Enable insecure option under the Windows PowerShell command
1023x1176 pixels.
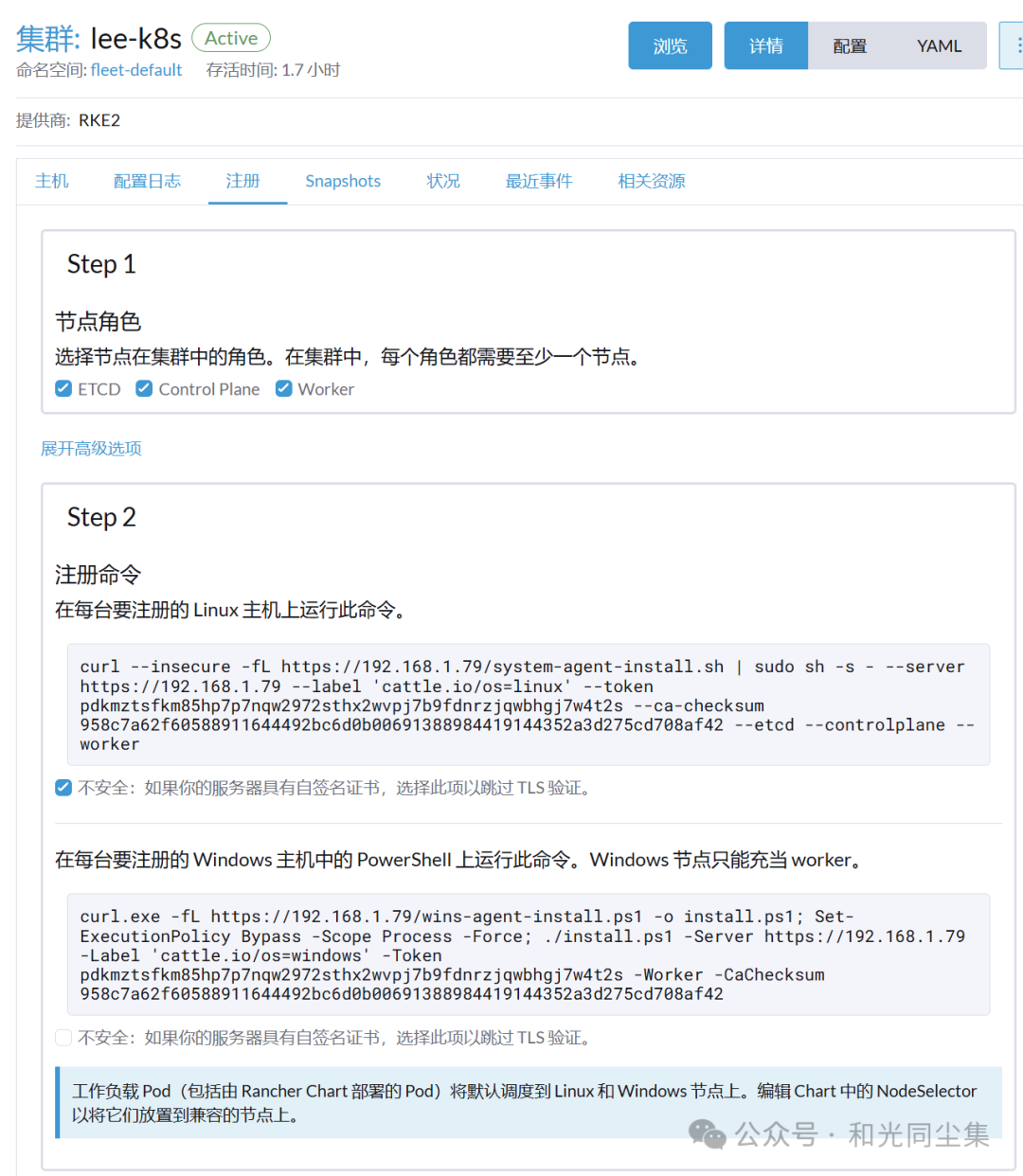[63, 1038]
